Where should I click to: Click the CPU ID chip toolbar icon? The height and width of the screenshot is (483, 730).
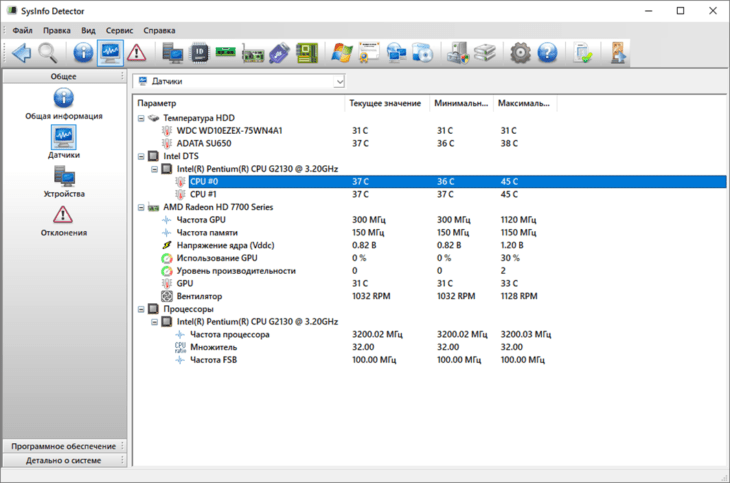click(x=199, y=53)
